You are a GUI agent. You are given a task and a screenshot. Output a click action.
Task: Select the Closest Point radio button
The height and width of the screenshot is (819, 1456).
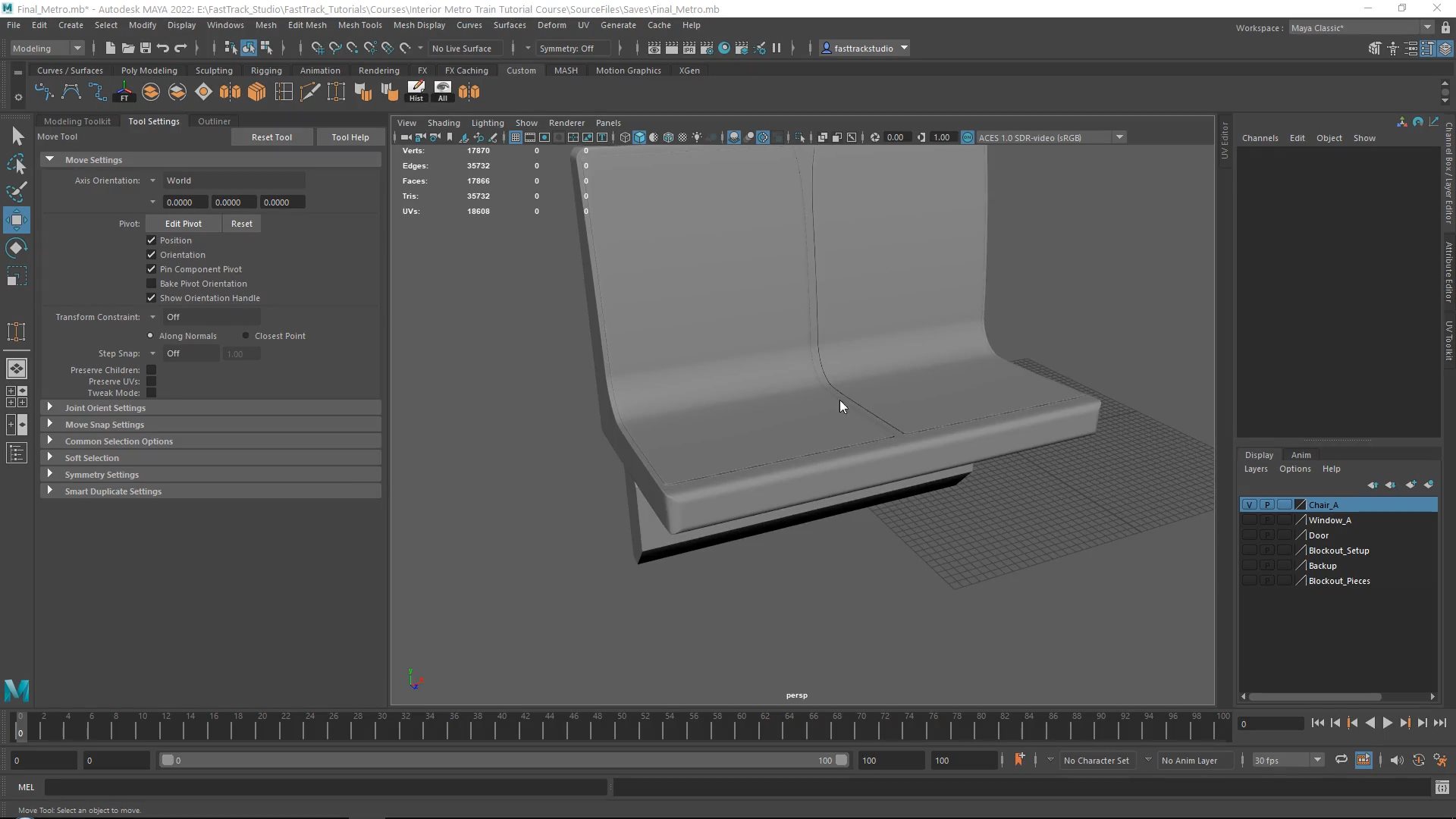click(x=246, y=336)
